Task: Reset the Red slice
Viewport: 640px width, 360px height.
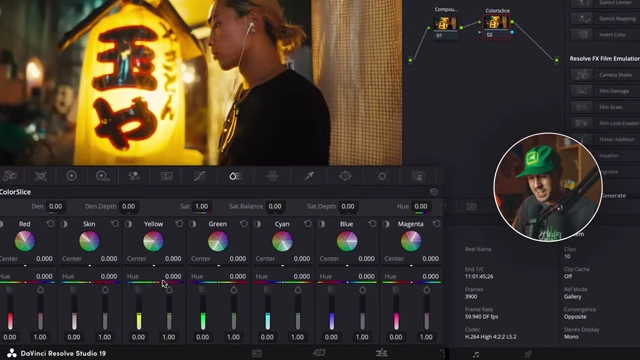Action: (50, 224)
